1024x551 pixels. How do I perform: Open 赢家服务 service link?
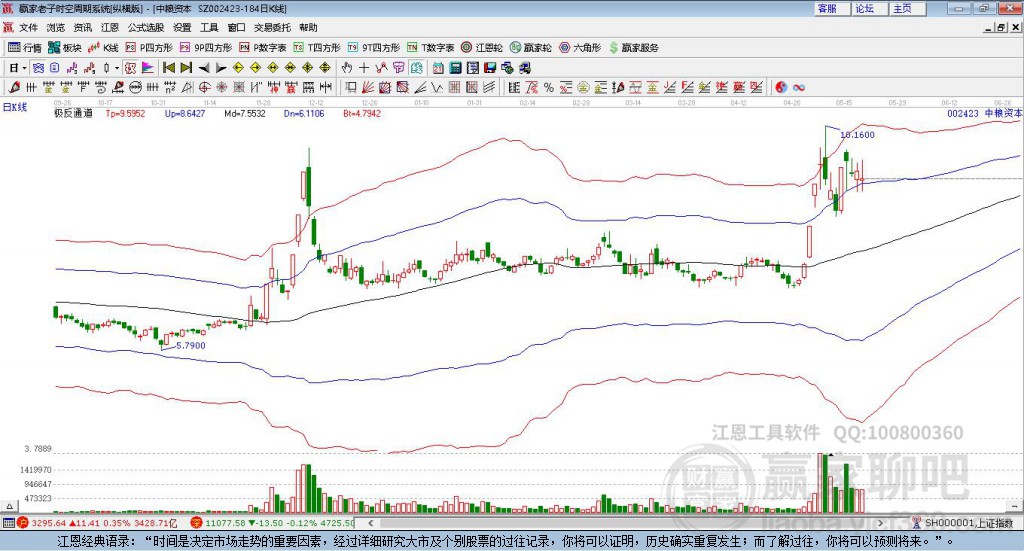pyautogui.click(x=633, y=48)
